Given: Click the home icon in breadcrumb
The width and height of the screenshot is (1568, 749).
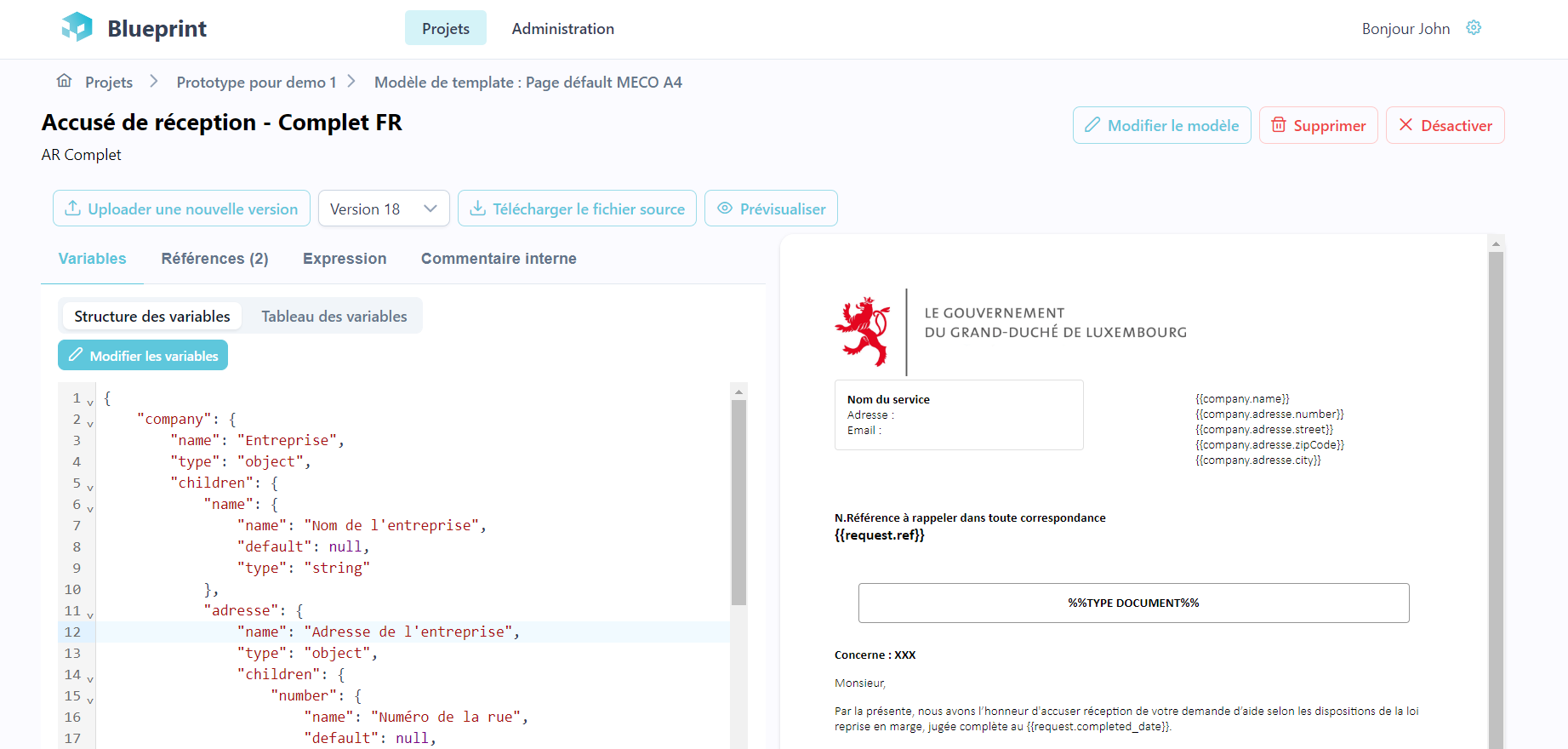Looking at the screenshot, I should pyautogui.click(x=64, y=81).
